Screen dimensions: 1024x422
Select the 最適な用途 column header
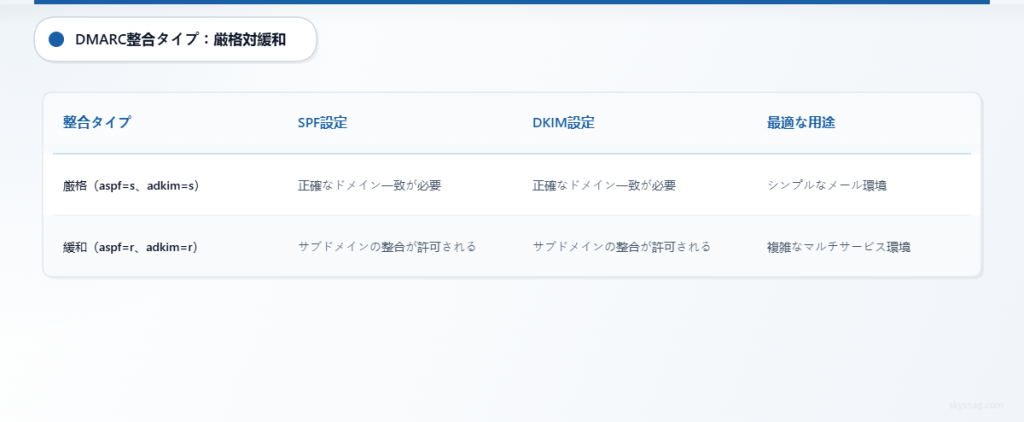point(801,122)
